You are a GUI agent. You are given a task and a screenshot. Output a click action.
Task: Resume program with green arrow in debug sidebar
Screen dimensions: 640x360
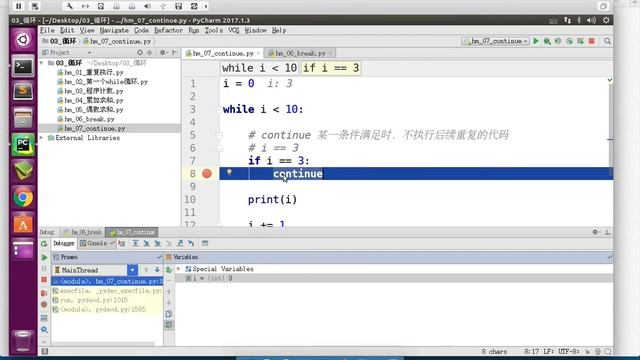[x=44, y=258]
